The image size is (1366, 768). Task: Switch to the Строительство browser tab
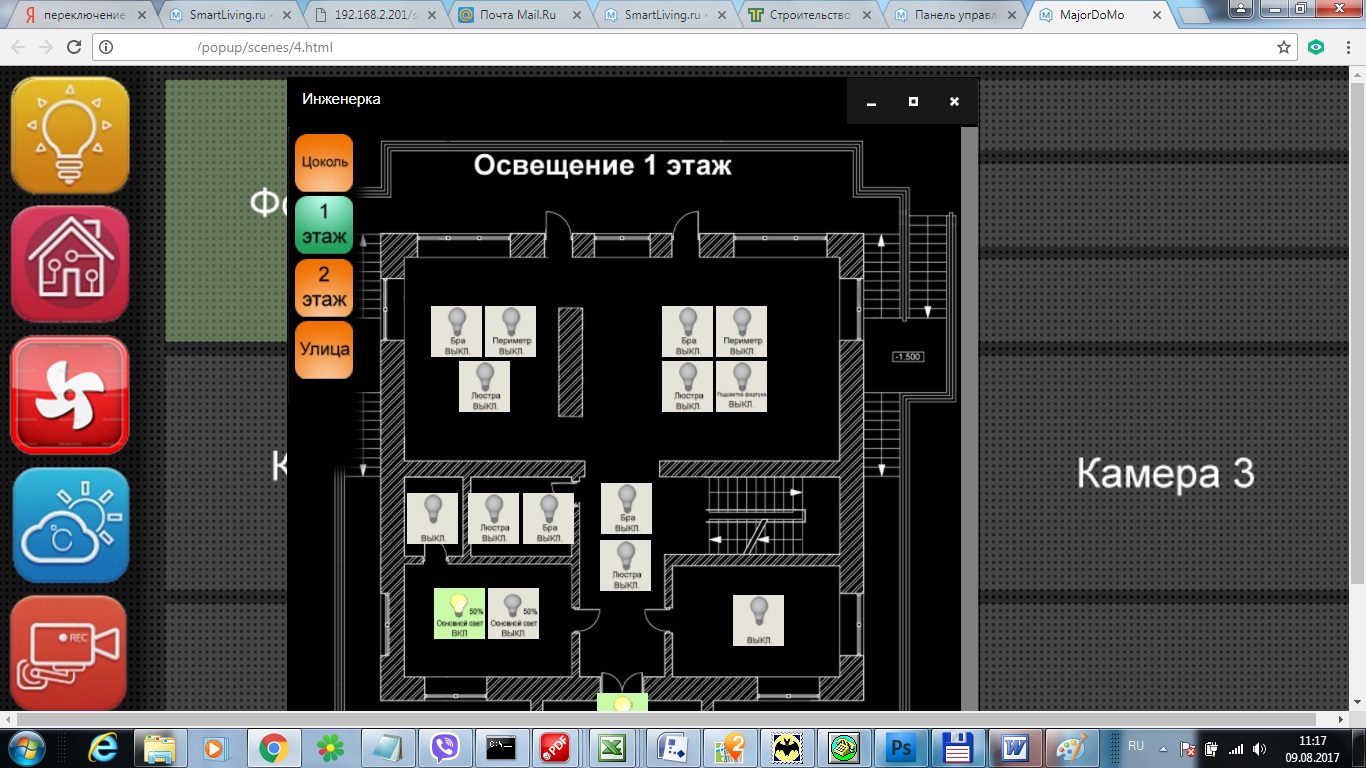[x=810, y=15]
